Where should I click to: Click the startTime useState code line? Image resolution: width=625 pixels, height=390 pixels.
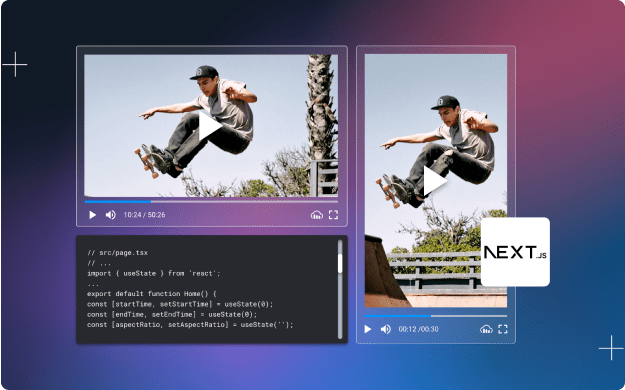(x=180, y=304)
